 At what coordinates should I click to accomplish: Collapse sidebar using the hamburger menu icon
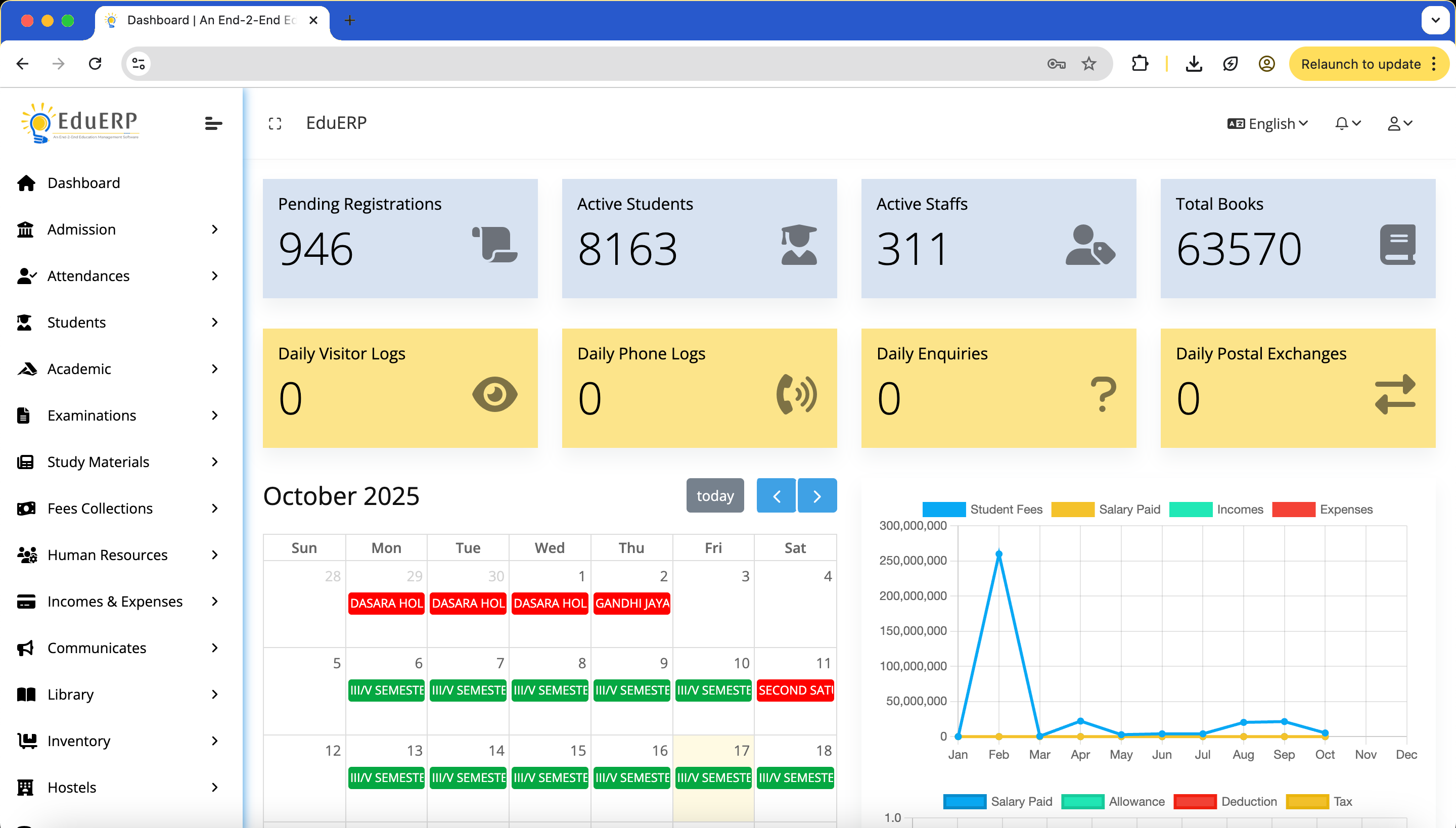pyautogui.click(x=213, y=123)
